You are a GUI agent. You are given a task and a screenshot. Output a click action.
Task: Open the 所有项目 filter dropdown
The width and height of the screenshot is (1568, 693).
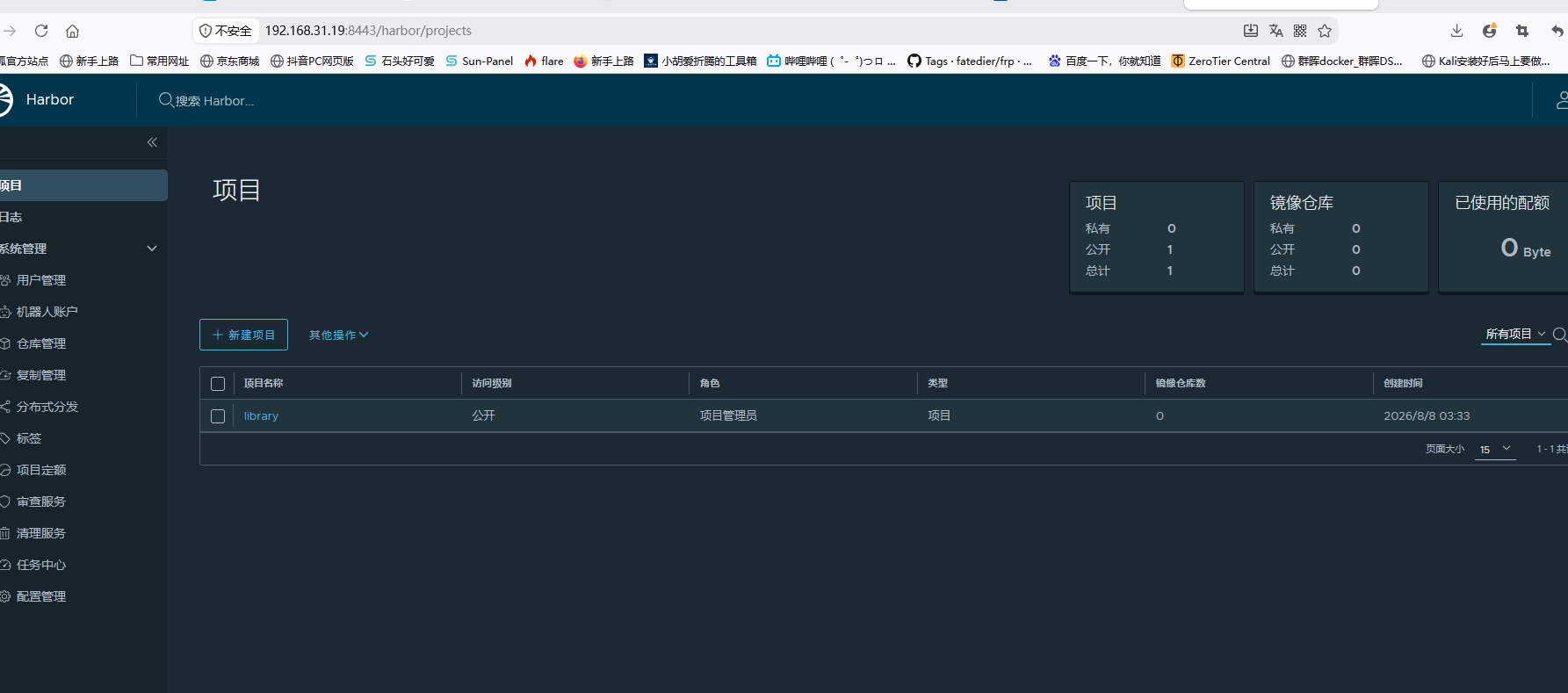(x=1515, y=334)
